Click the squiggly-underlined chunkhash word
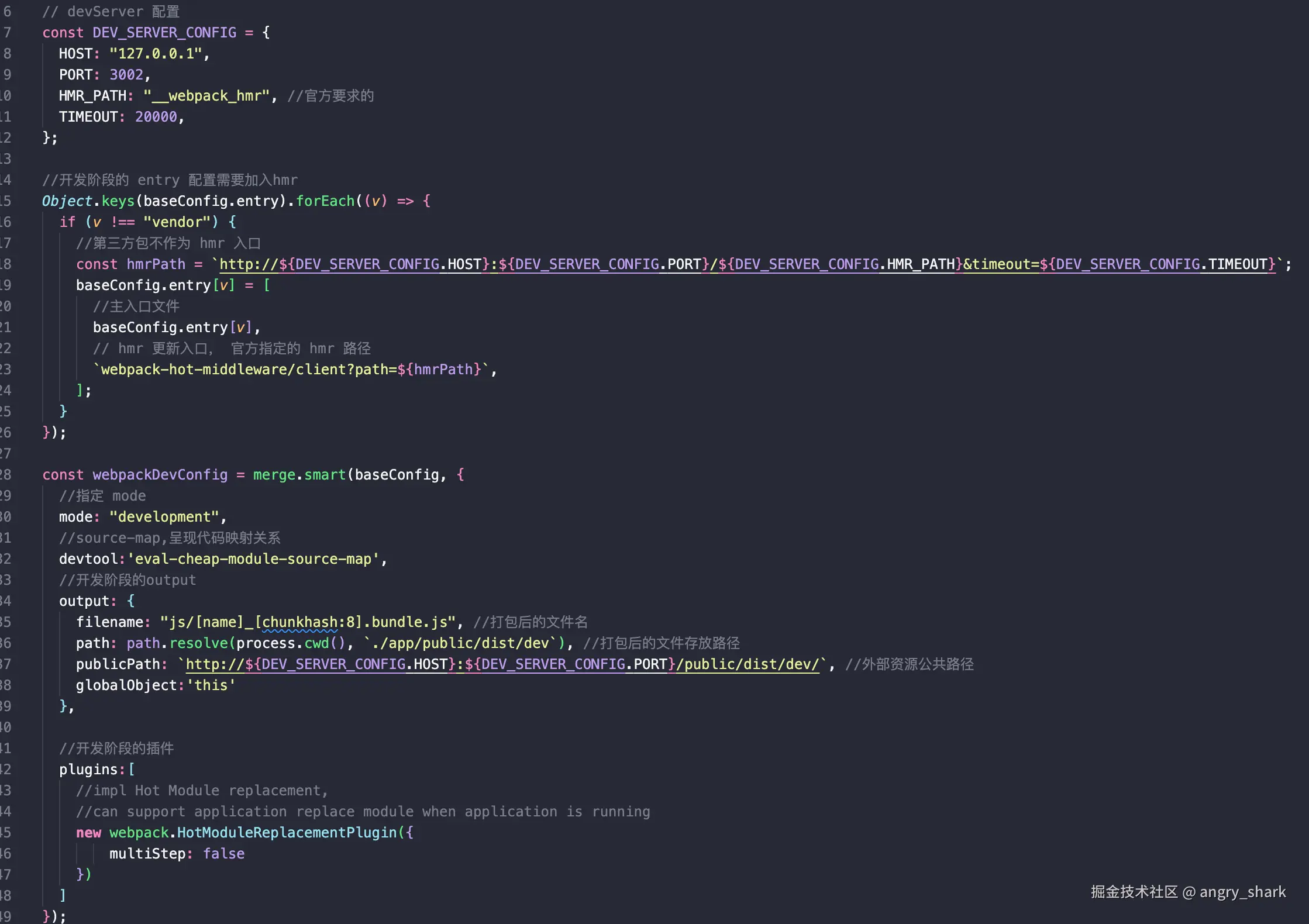Viewport: 1309px width, 924px height. pos(299,622)
